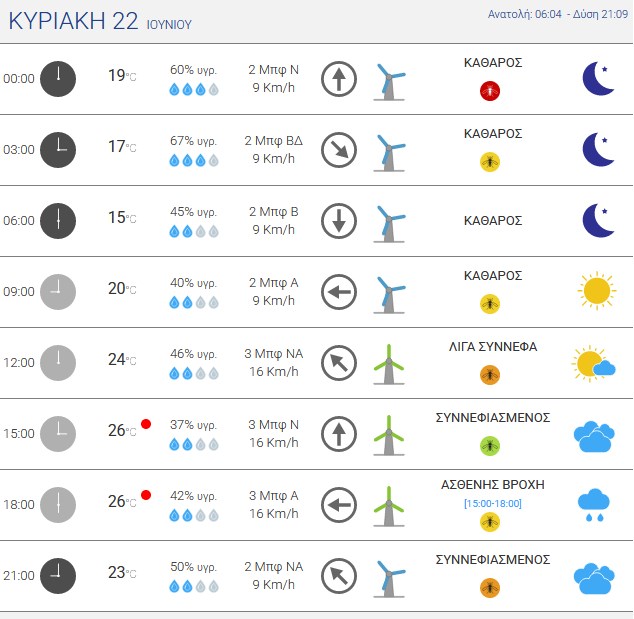The height and width of the screenshot is (619, 634).
Task: Click the humidity droplets at 00:00
Action: (194, 89)
